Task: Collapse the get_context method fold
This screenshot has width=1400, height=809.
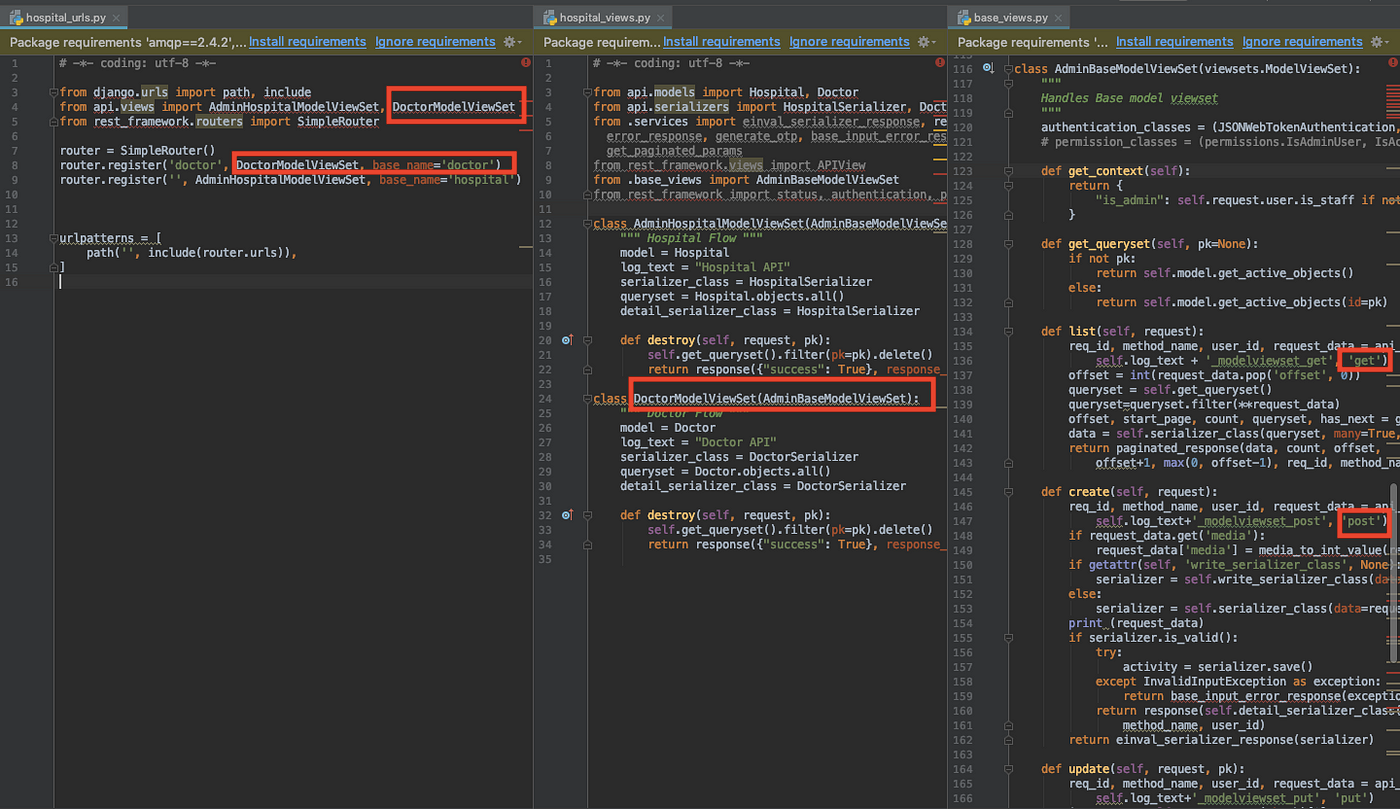Action: click(x=1009, y=170)
